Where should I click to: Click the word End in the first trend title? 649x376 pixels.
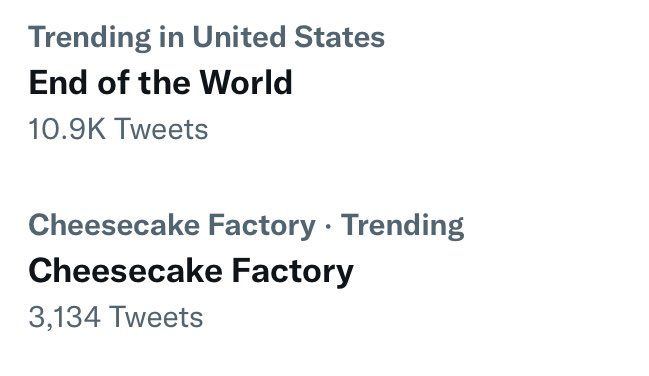tap(58, 82)
